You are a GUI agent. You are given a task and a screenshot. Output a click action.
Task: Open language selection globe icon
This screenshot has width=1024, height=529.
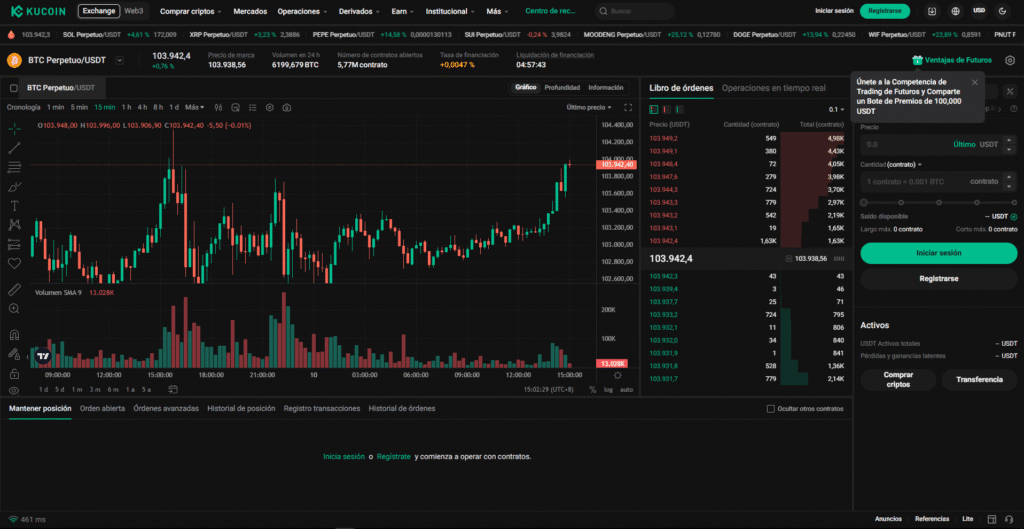click(x=955, y=11)
